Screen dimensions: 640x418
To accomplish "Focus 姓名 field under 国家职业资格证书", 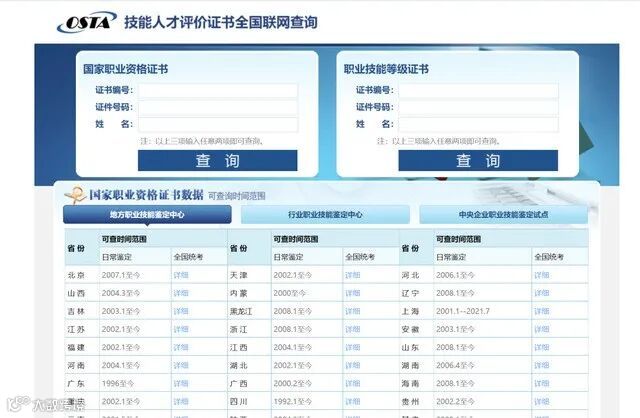I will coord(218,125).
